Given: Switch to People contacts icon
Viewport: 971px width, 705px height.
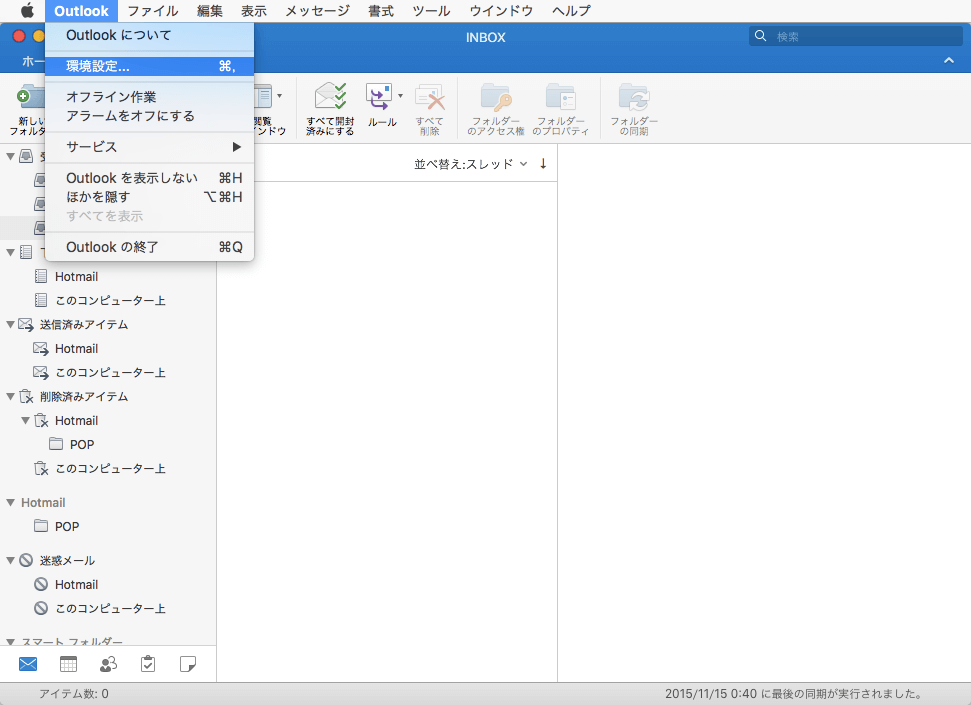Looking at the screenshot, I should [108, 664].
